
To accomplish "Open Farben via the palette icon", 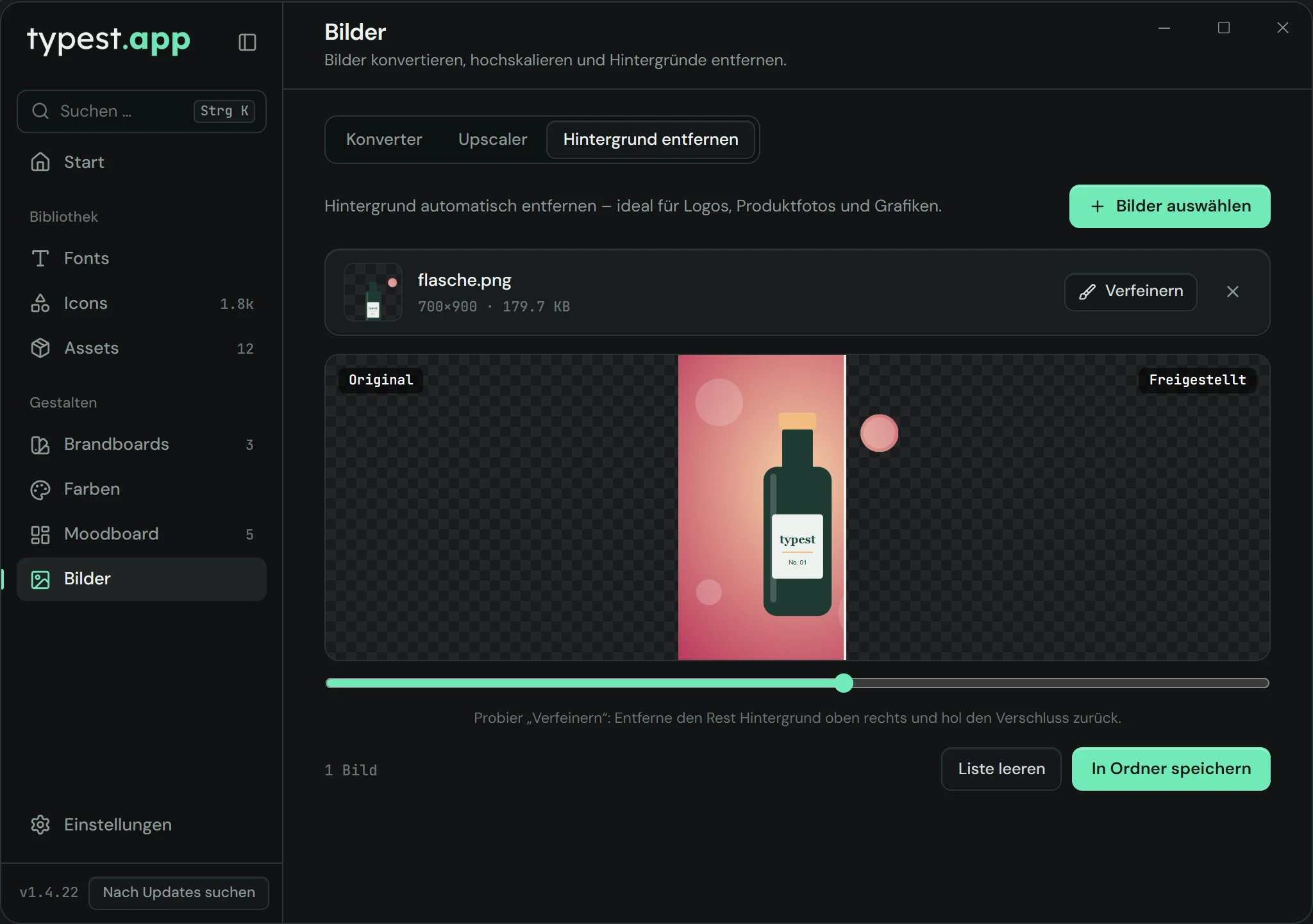I will (40, 490).
